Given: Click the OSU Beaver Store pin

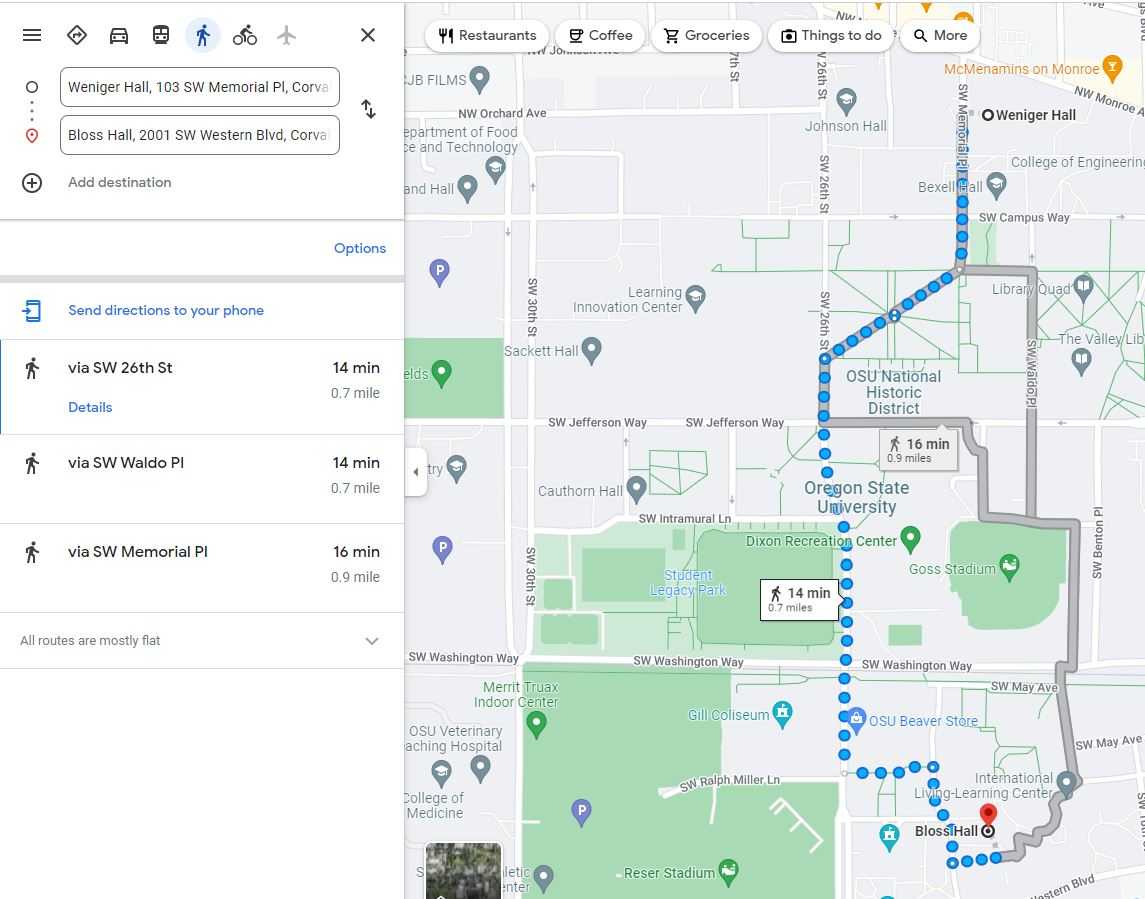Looking at the screenshot, I should [x=857, y=719].
